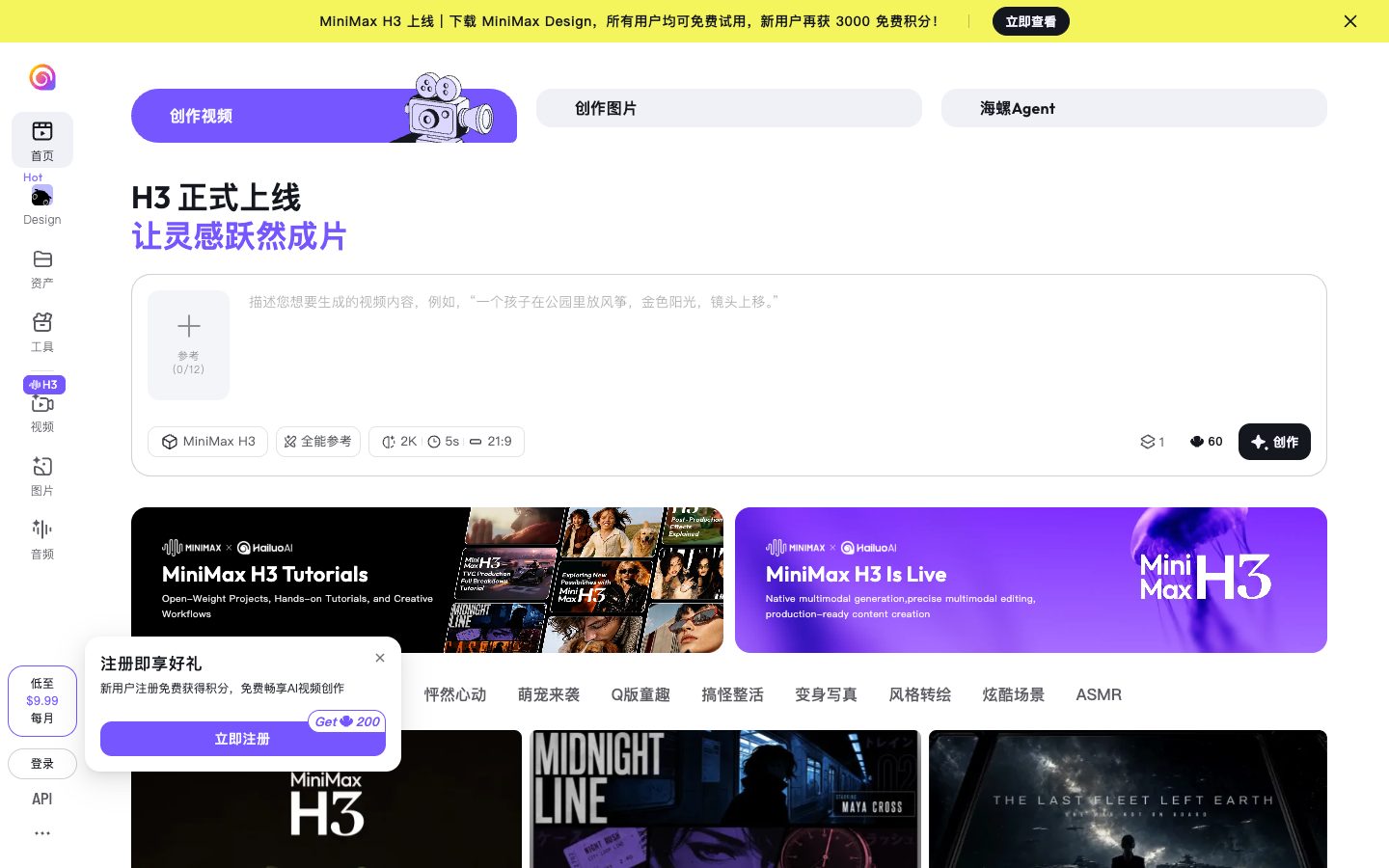Click 立即查看 in the top banner

click(1031, 21)
